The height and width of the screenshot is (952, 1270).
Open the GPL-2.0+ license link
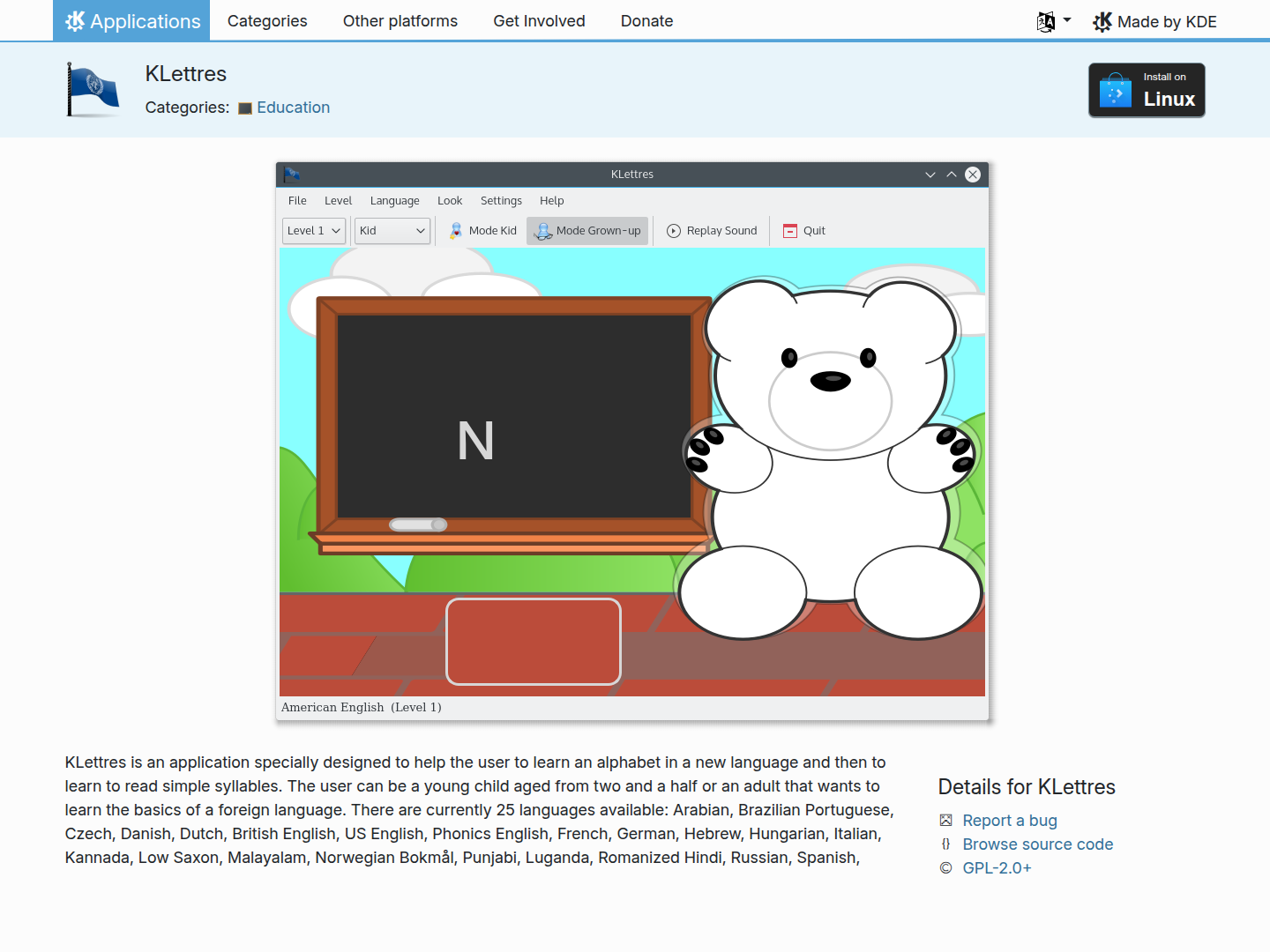point(997,868)
